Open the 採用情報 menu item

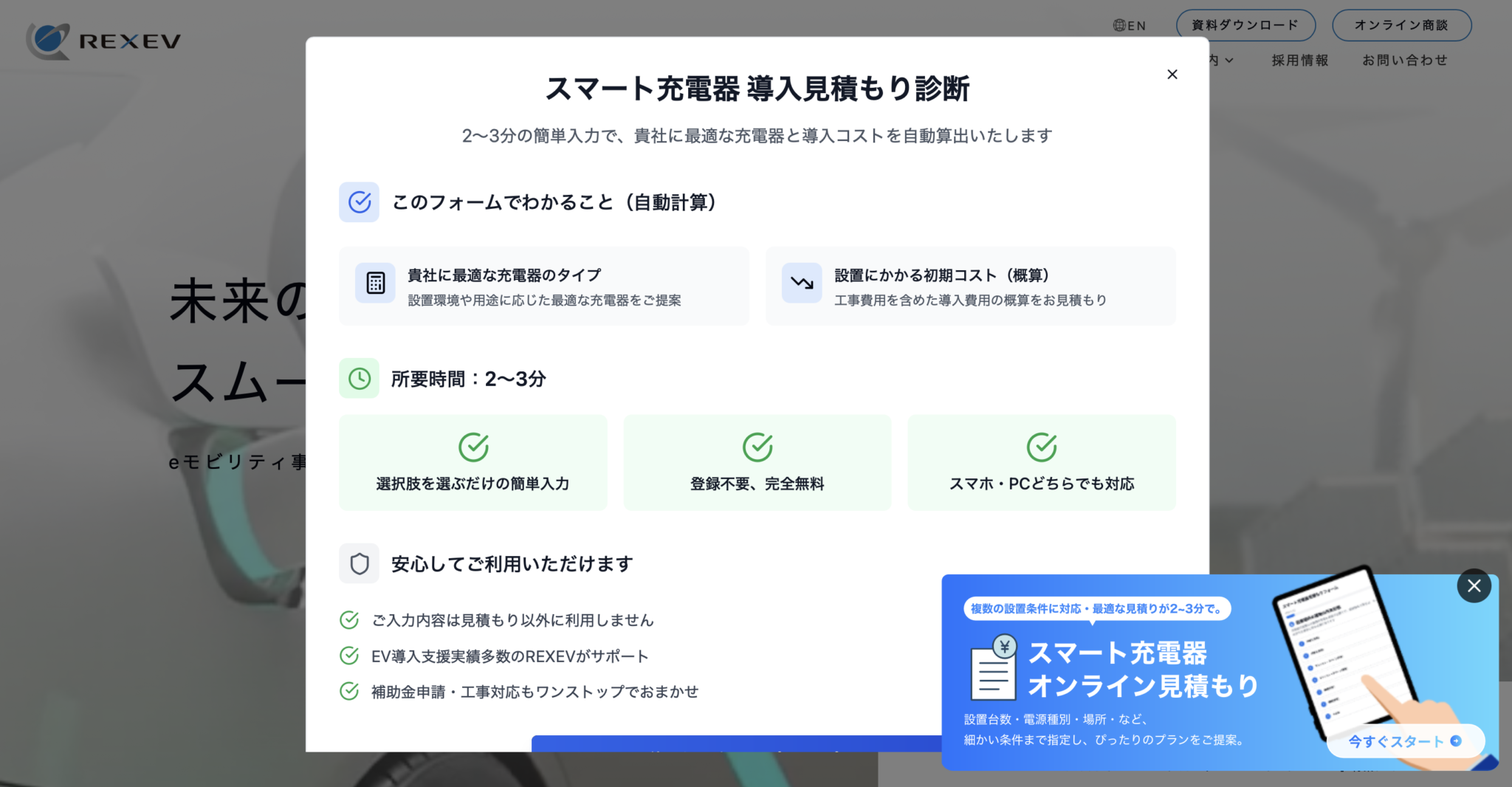[x=1299, y=60]
